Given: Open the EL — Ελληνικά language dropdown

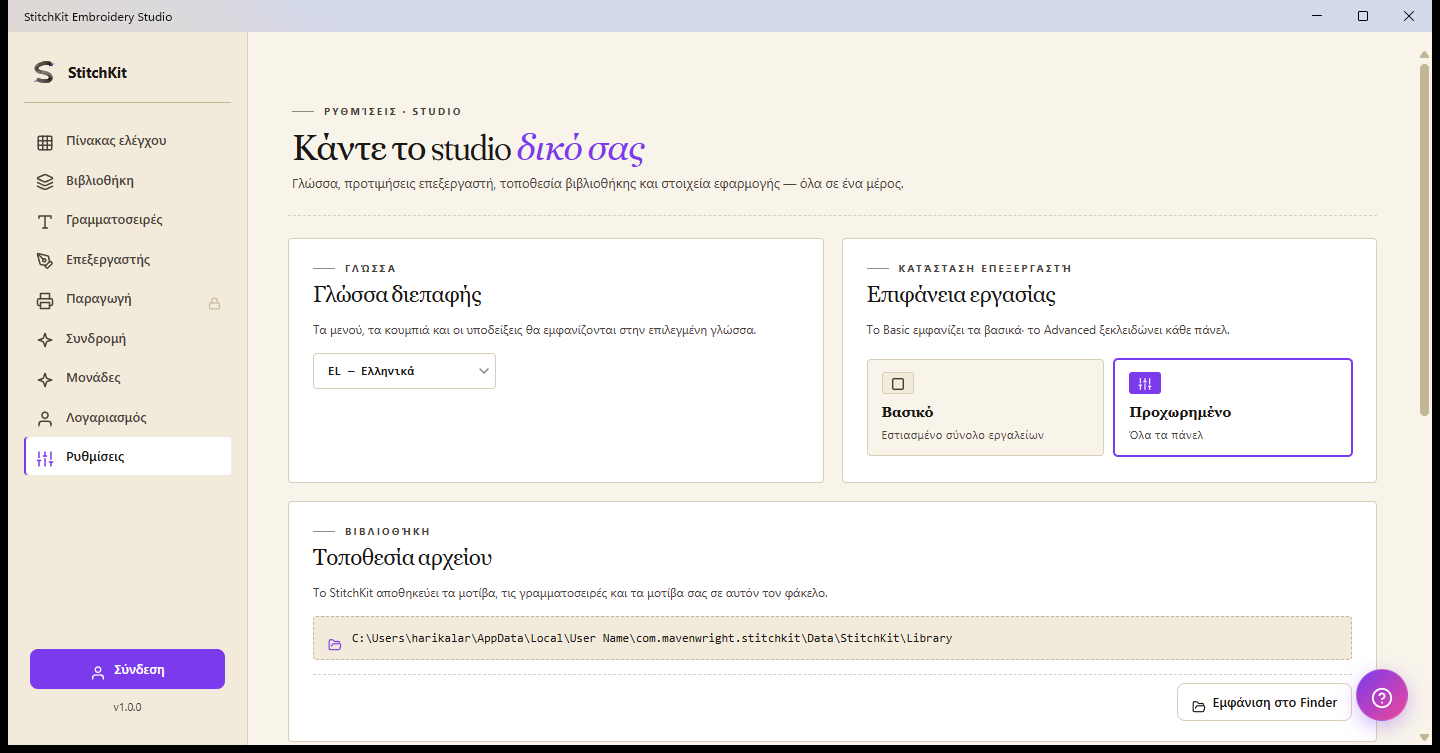Looking at the screenshot, I should (404, 371).
